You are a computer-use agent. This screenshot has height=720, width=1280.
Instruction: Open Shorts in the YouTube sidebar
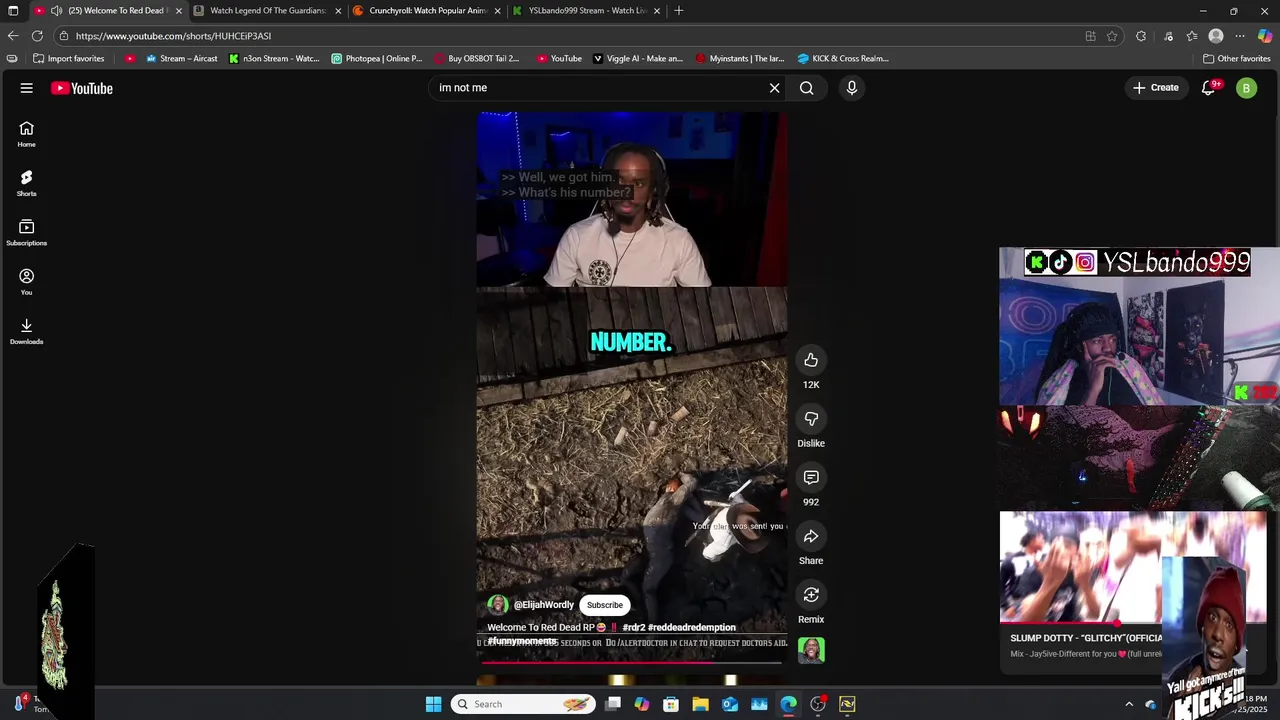click(x=27, y=183)
